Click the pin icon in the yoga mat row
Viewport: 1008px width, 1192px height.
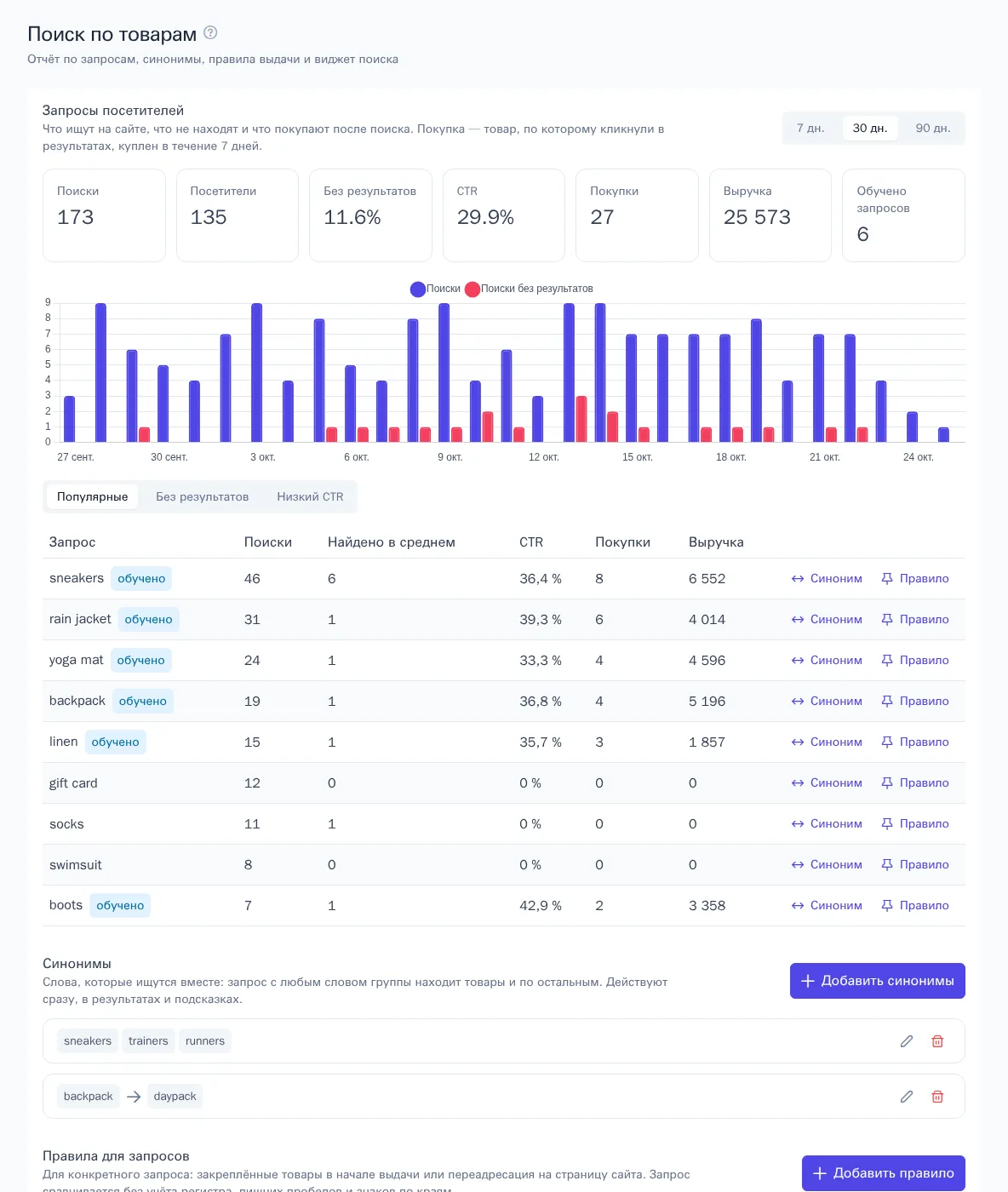point(887,661)
